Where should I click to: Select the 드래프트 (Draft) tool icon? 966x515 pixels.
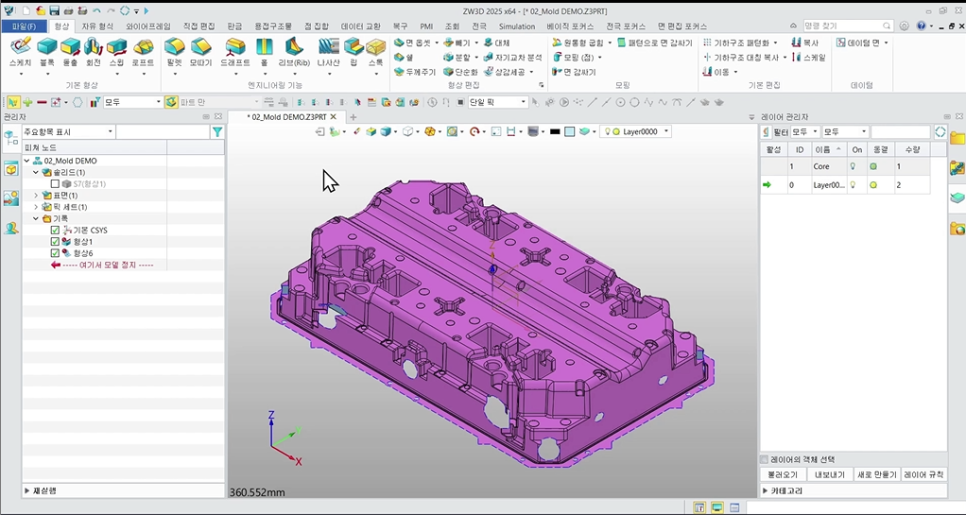pos(235,47)
